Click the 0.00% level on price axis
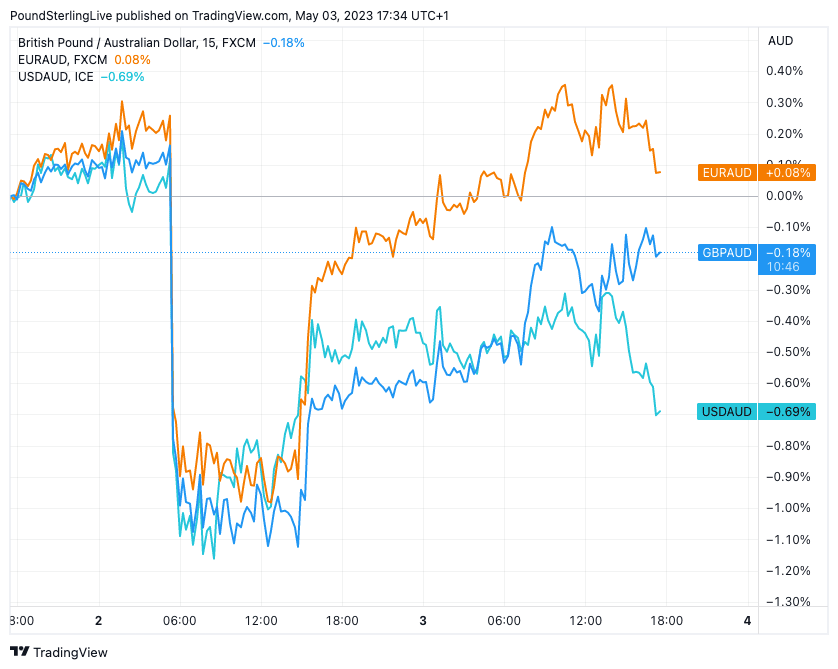This screenshot has width=838, height=669. 784,196
